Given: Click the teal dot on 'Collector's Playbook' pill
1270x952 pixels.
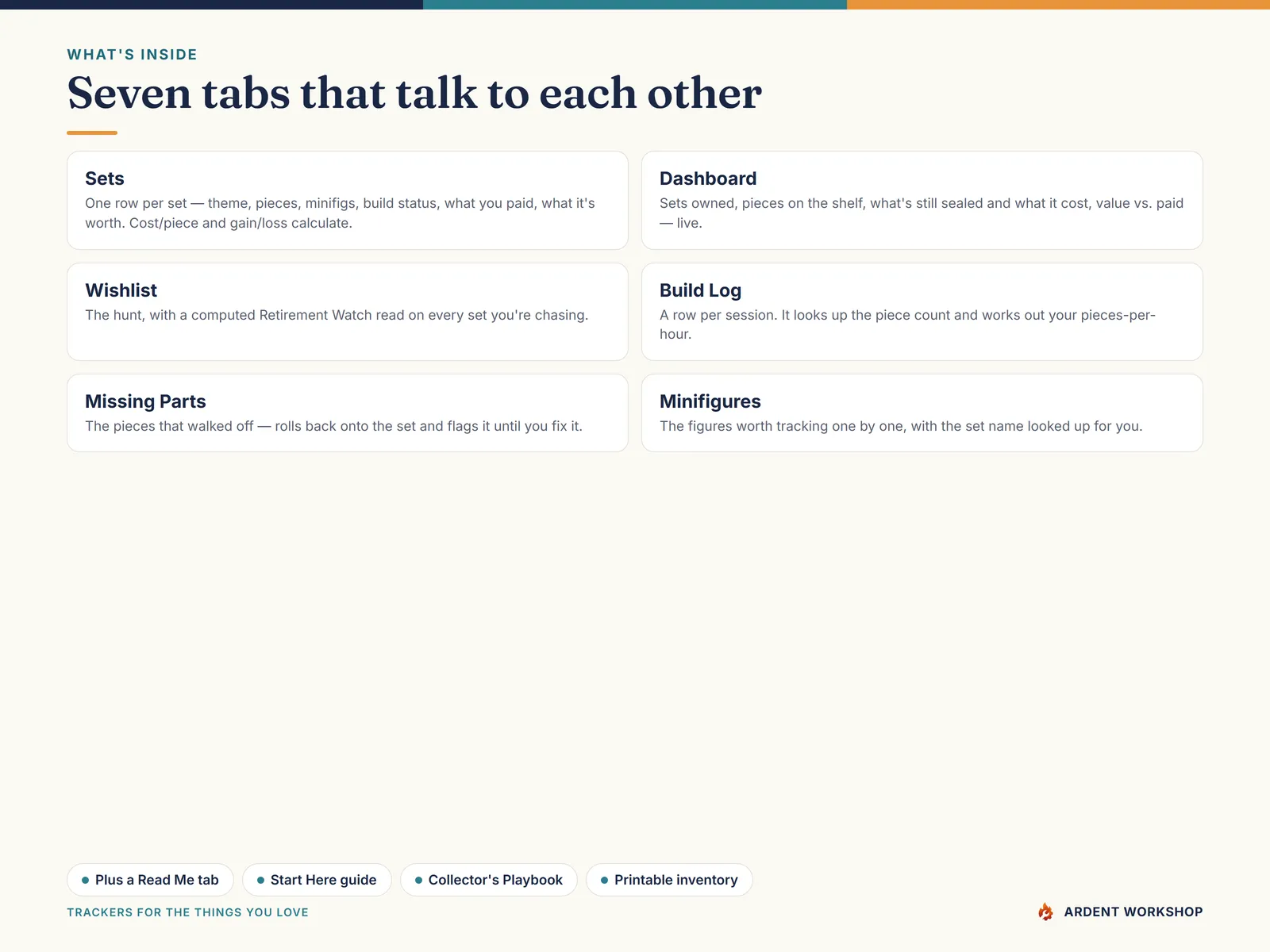Looking at the screenshot, I should (x=418, y=881).
